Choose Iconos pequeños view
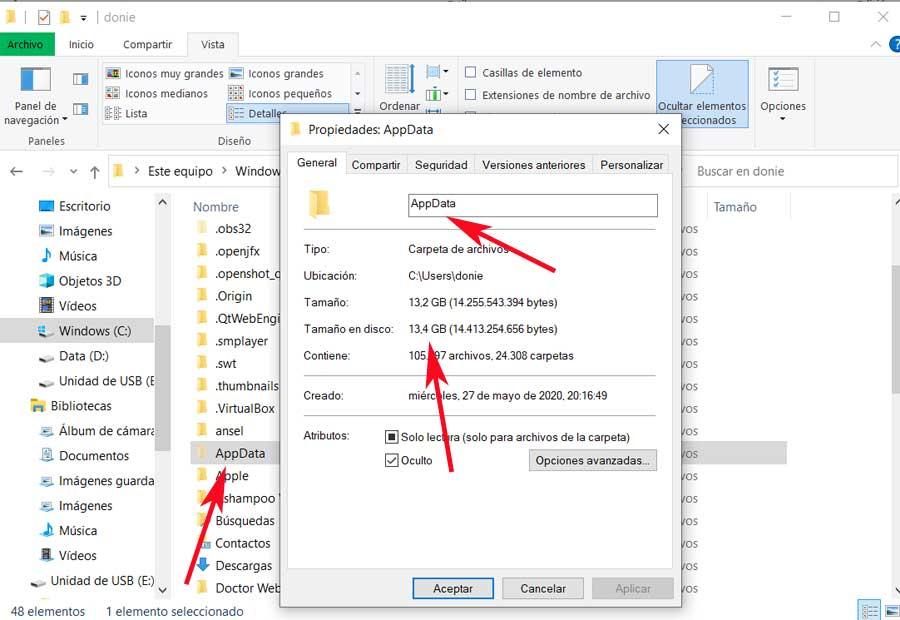This screenshot has height=620, width=900. pos(280,93)
